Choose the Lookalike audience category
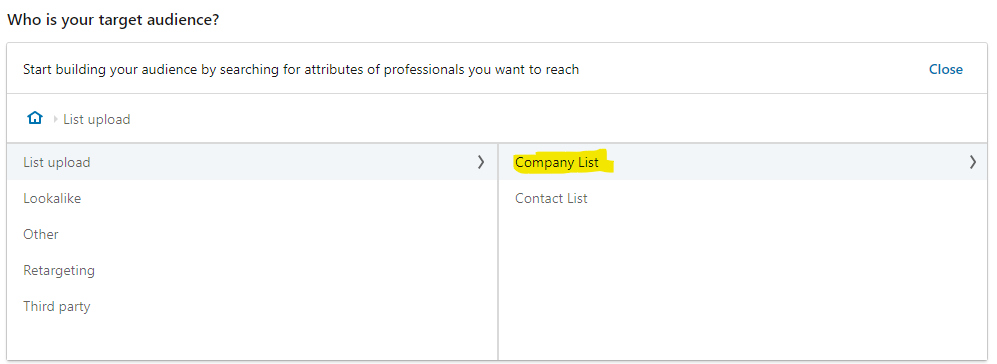Viewport: 997px width, 364px height. coord(252,198)
